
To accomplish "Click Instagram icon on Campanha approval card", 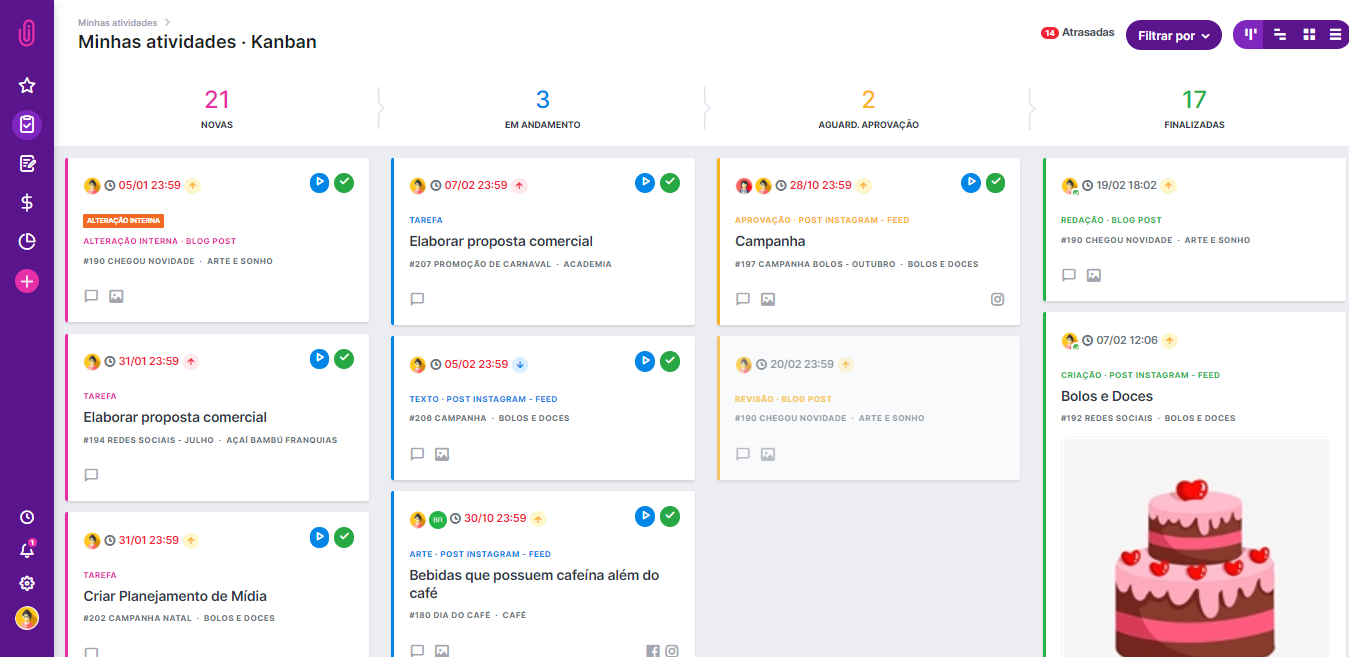I will coord(997,299).
